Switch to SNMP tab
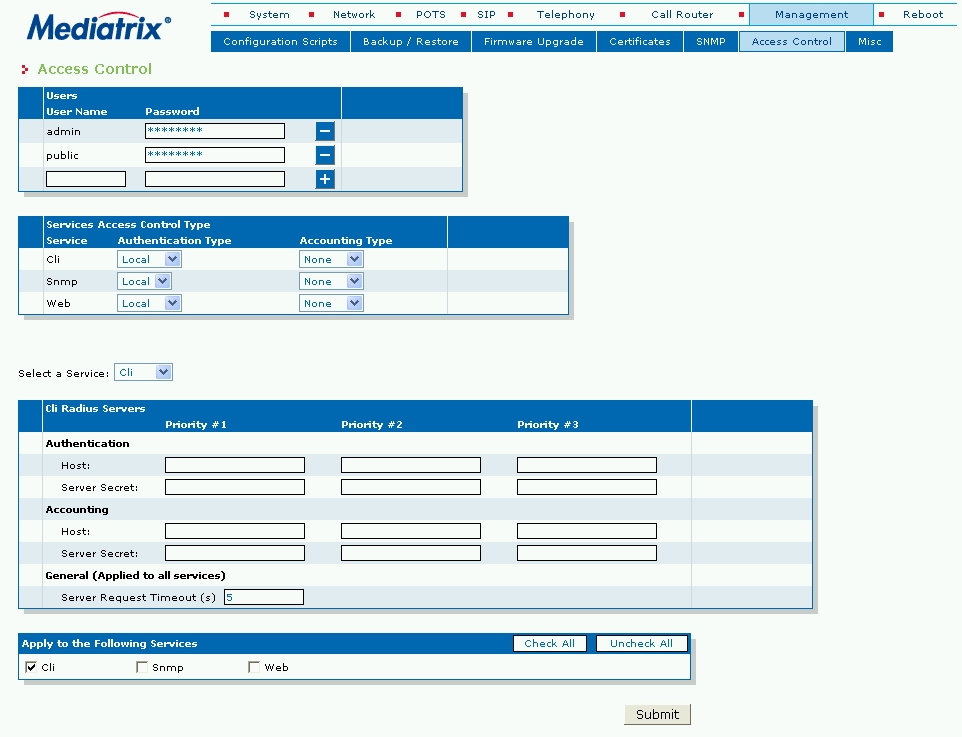This screenshot has height=737, width=962. pyautogui.click(x=710, y=42)
